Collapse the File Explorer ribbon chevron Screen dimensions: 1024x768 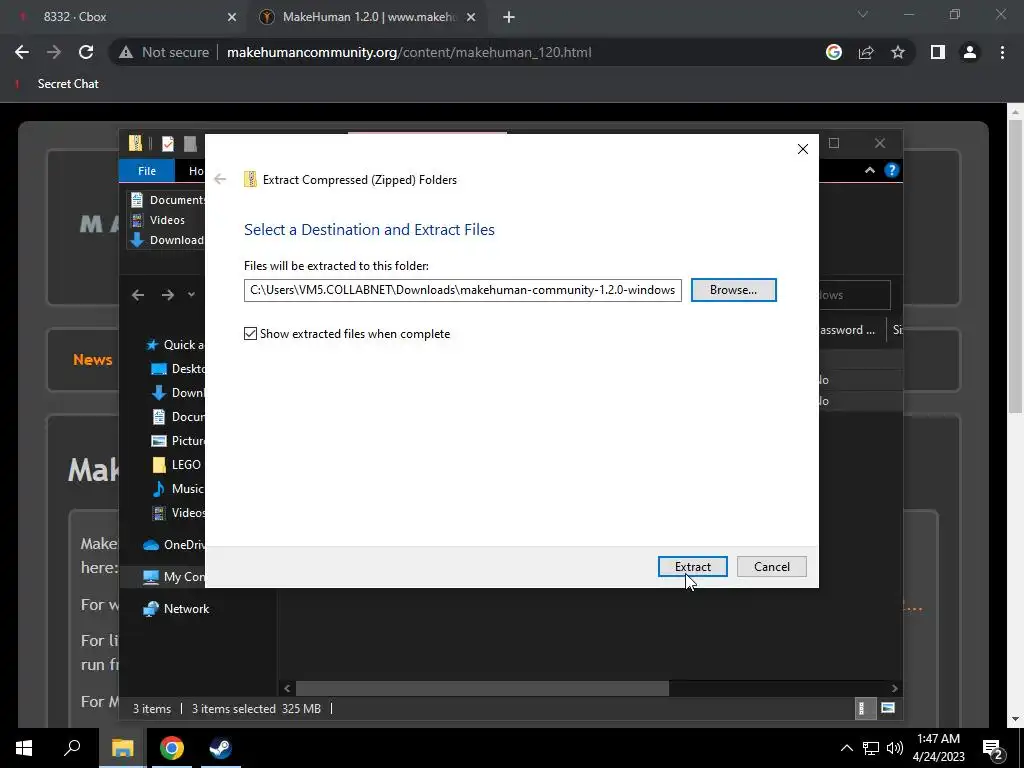[x=870, y=170]
